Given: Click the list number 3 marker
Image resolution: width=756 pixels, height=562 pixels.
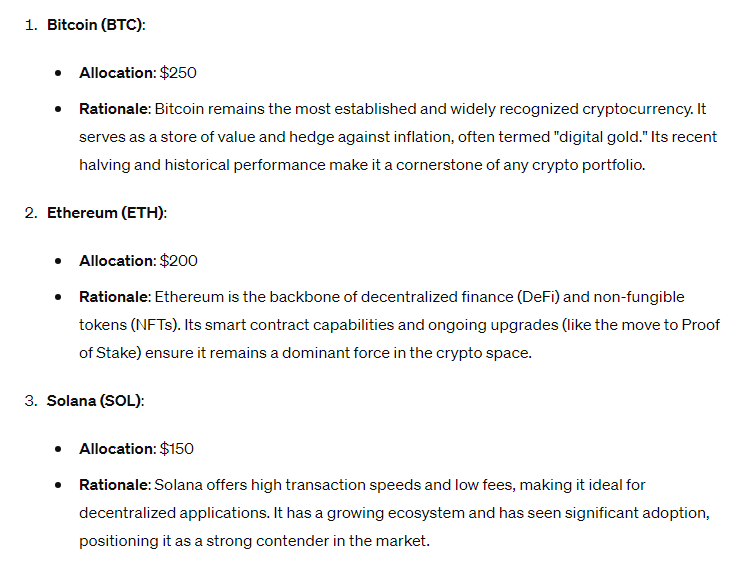Looking at the screenshot, I should pos(31,400).
